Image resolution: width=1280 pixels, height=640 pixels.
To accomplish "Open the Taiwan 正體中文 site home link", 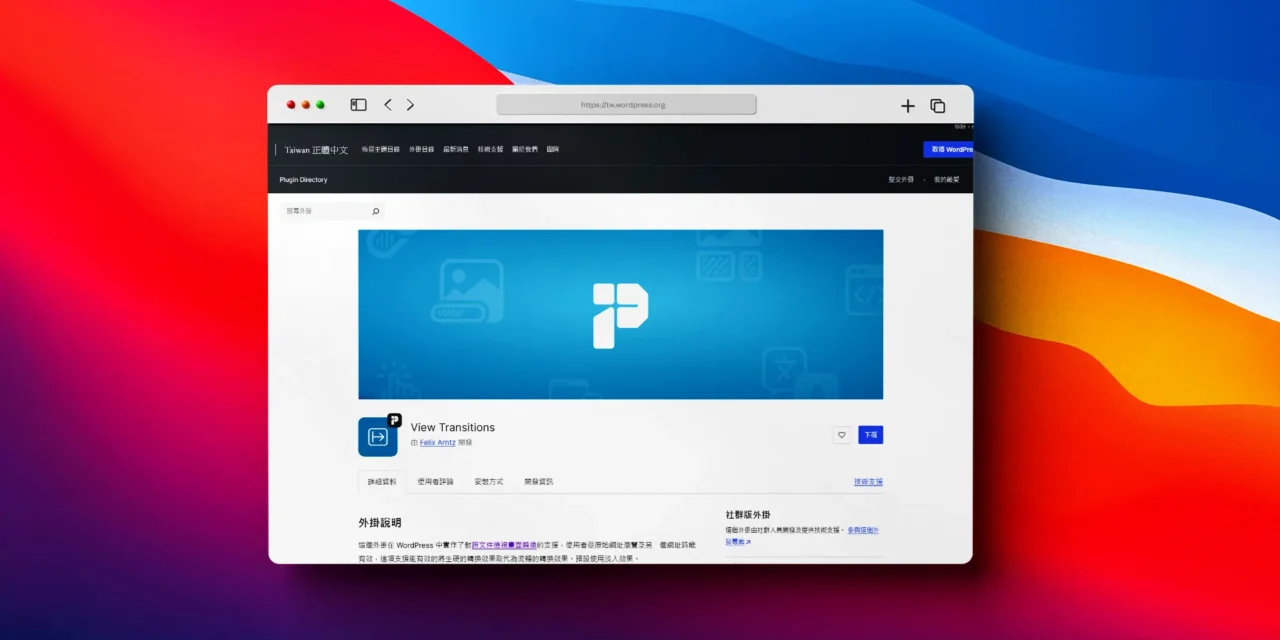I will pos(316,150).
